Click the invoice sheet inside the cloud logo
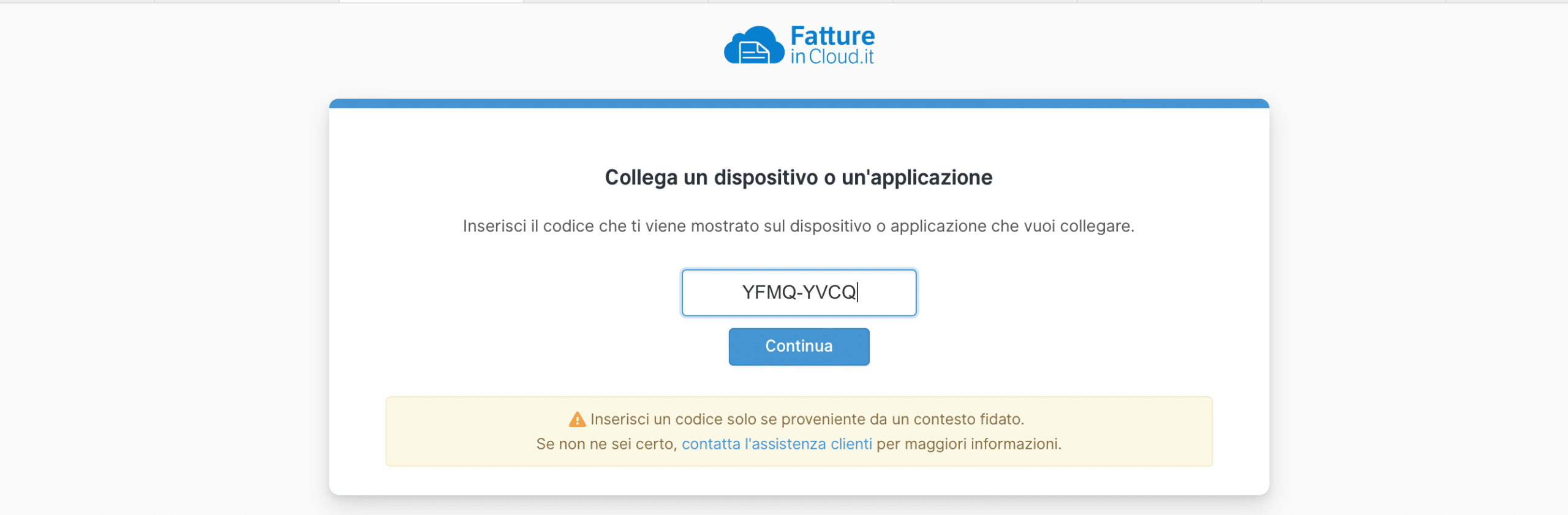1568x515 pixels. tap(754, 53)
